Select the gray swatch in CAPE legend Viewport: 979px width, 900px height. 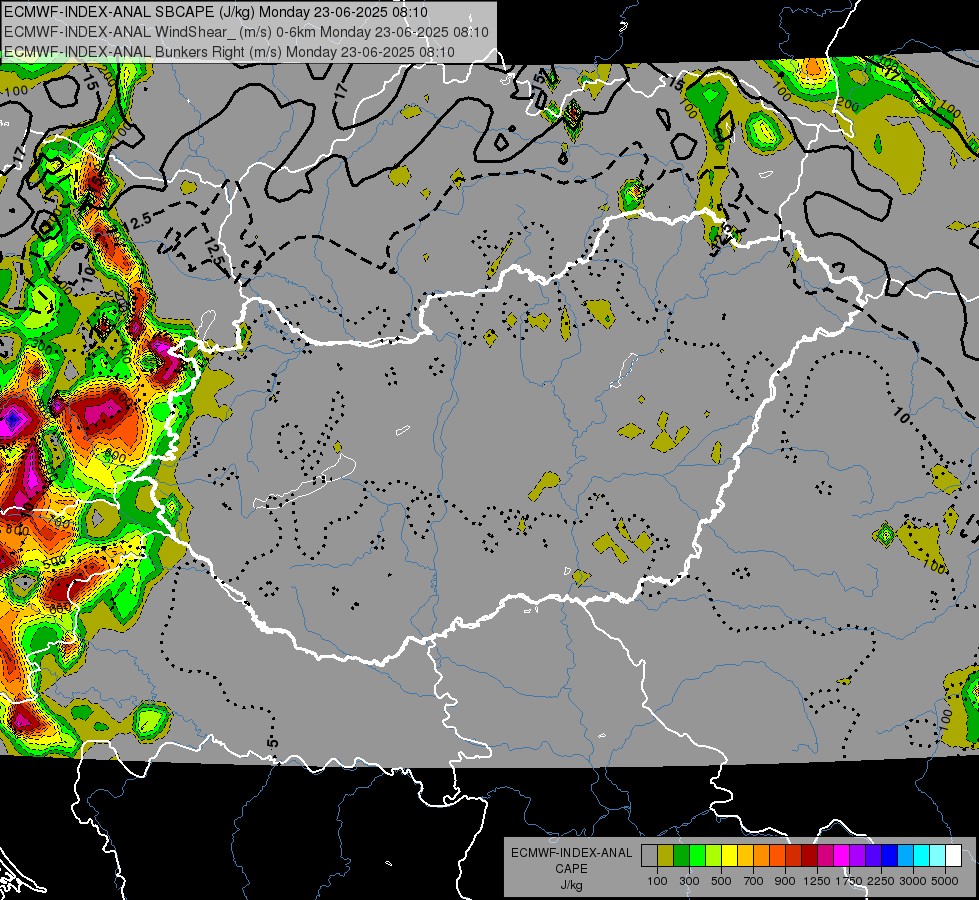[649, 855]
